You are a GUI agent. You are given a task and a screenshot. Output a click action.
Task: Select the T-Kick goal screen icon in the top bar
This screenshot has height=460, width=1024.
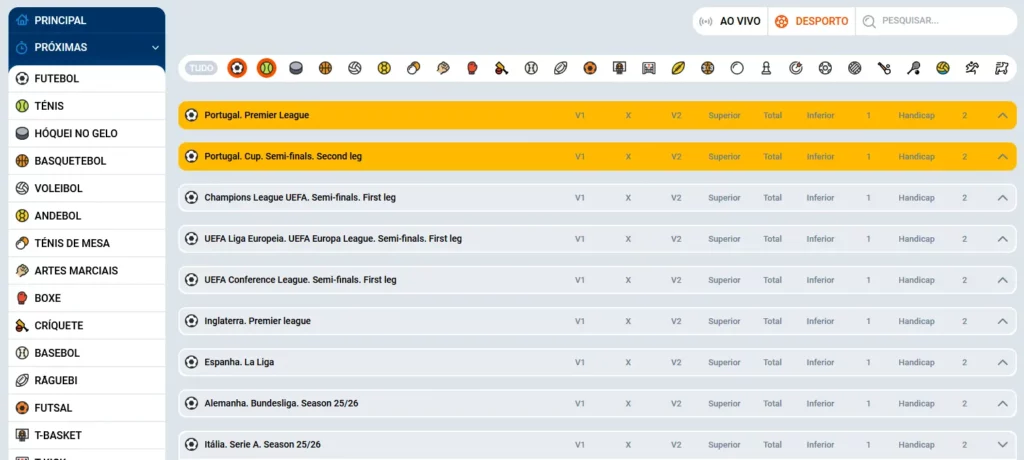point(648,68)
